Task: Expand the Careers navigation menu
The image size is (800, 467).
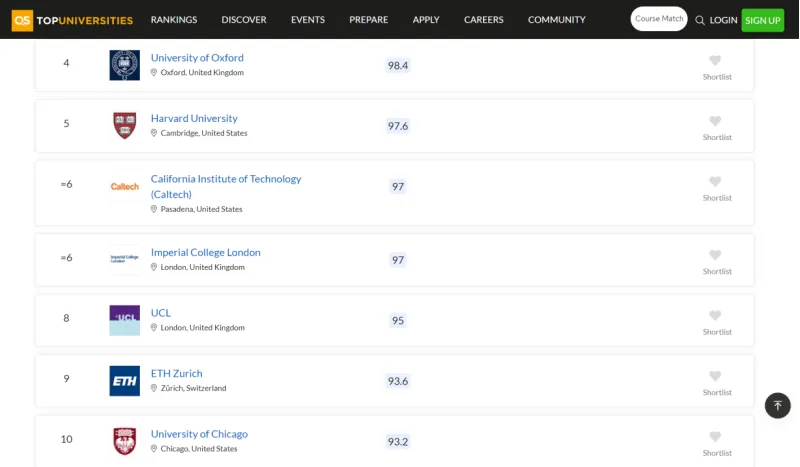Action: 484,20
